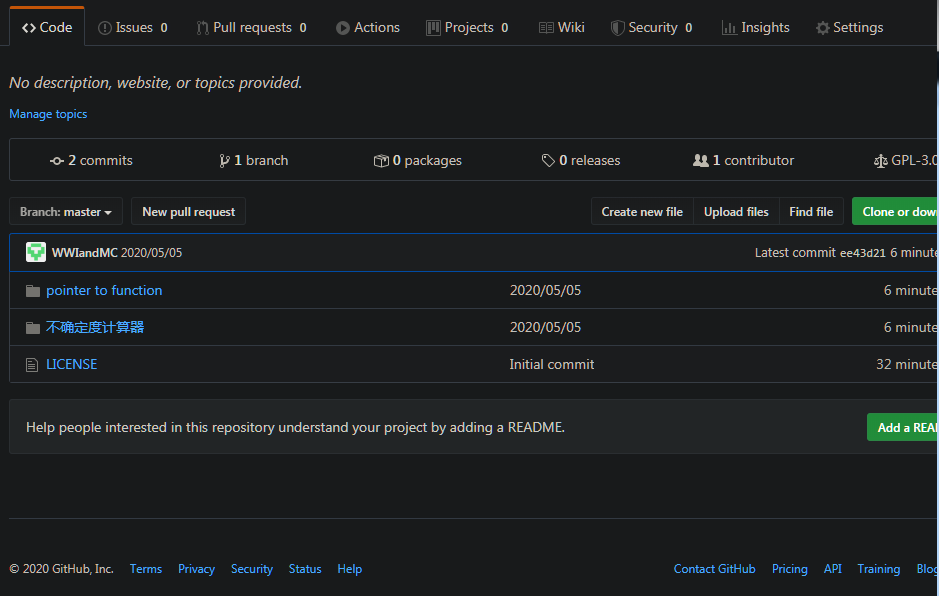The width and height of the screenshot is (939, 596).
Task: Open the Projects tab
Action: click(x=467, y=28)
